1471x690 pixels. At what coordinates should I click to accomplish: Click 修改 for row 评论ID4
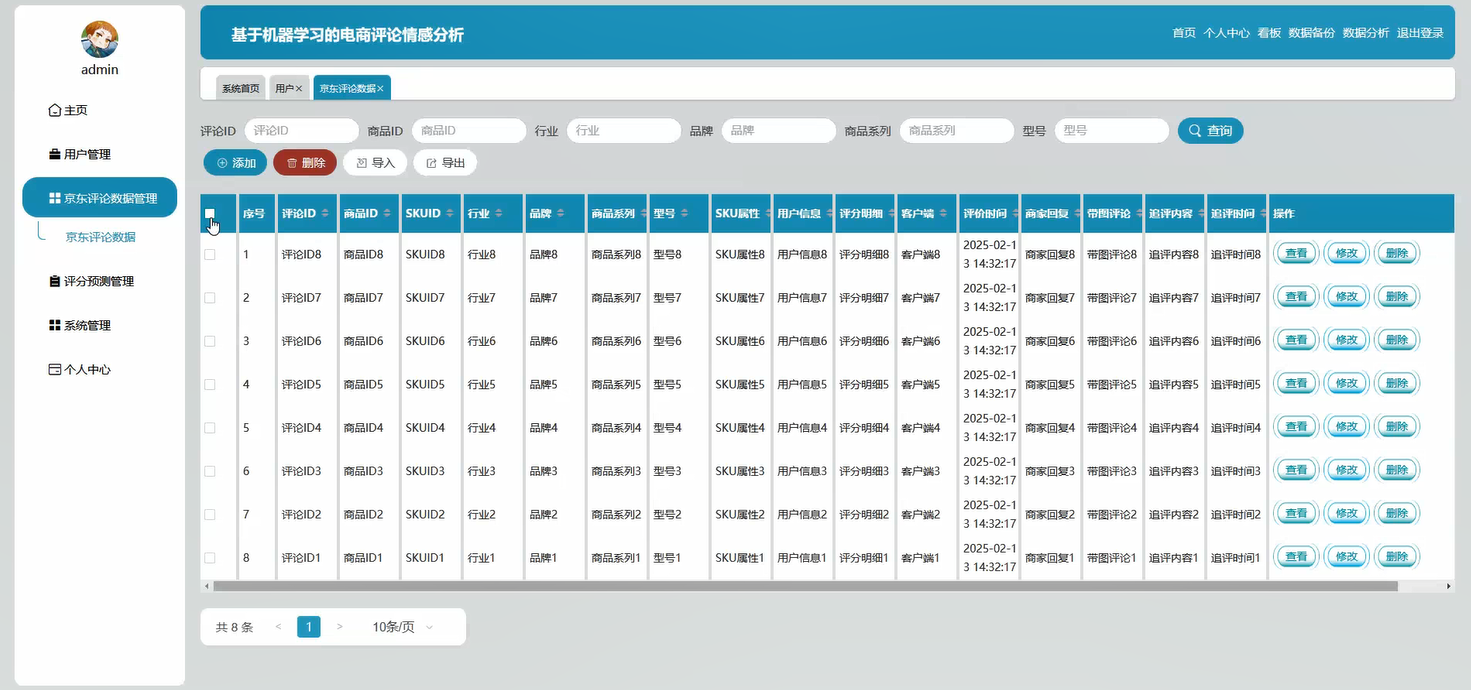pos(1346,427)
